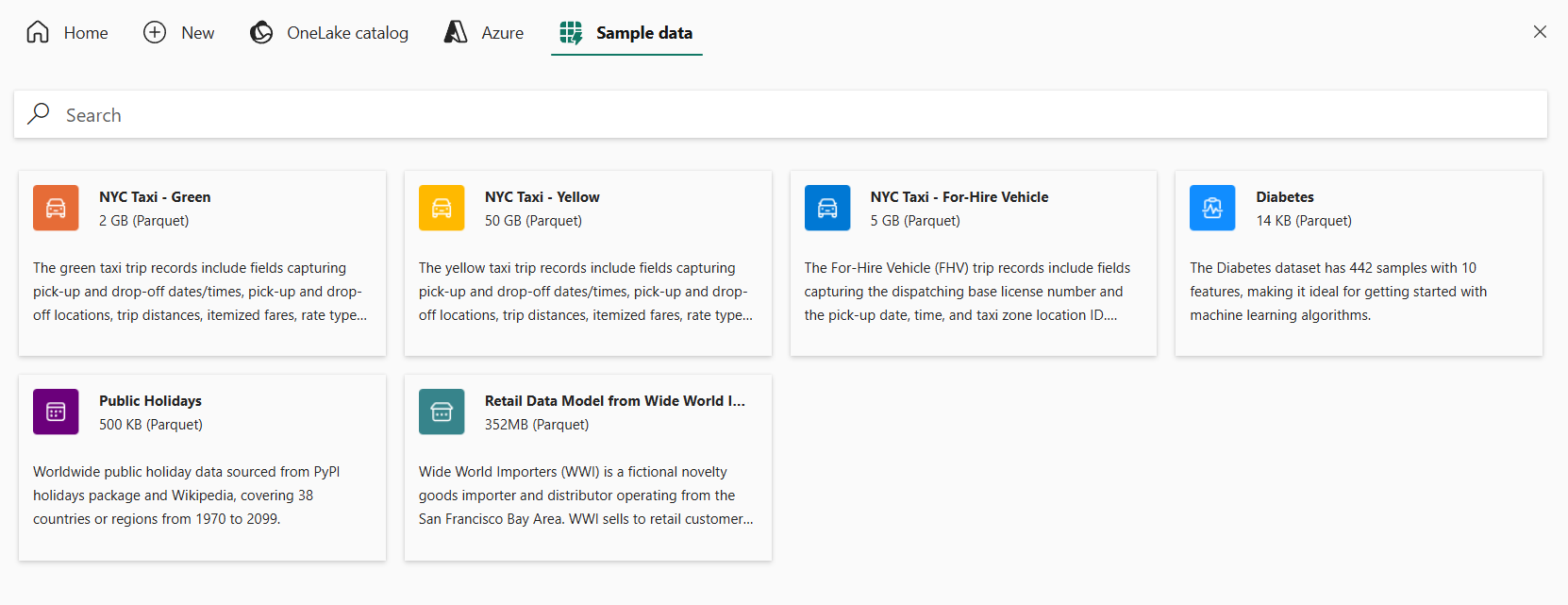The image size is (1568, 605).
Task: Switch to the New tab
Action: [178, 33]
